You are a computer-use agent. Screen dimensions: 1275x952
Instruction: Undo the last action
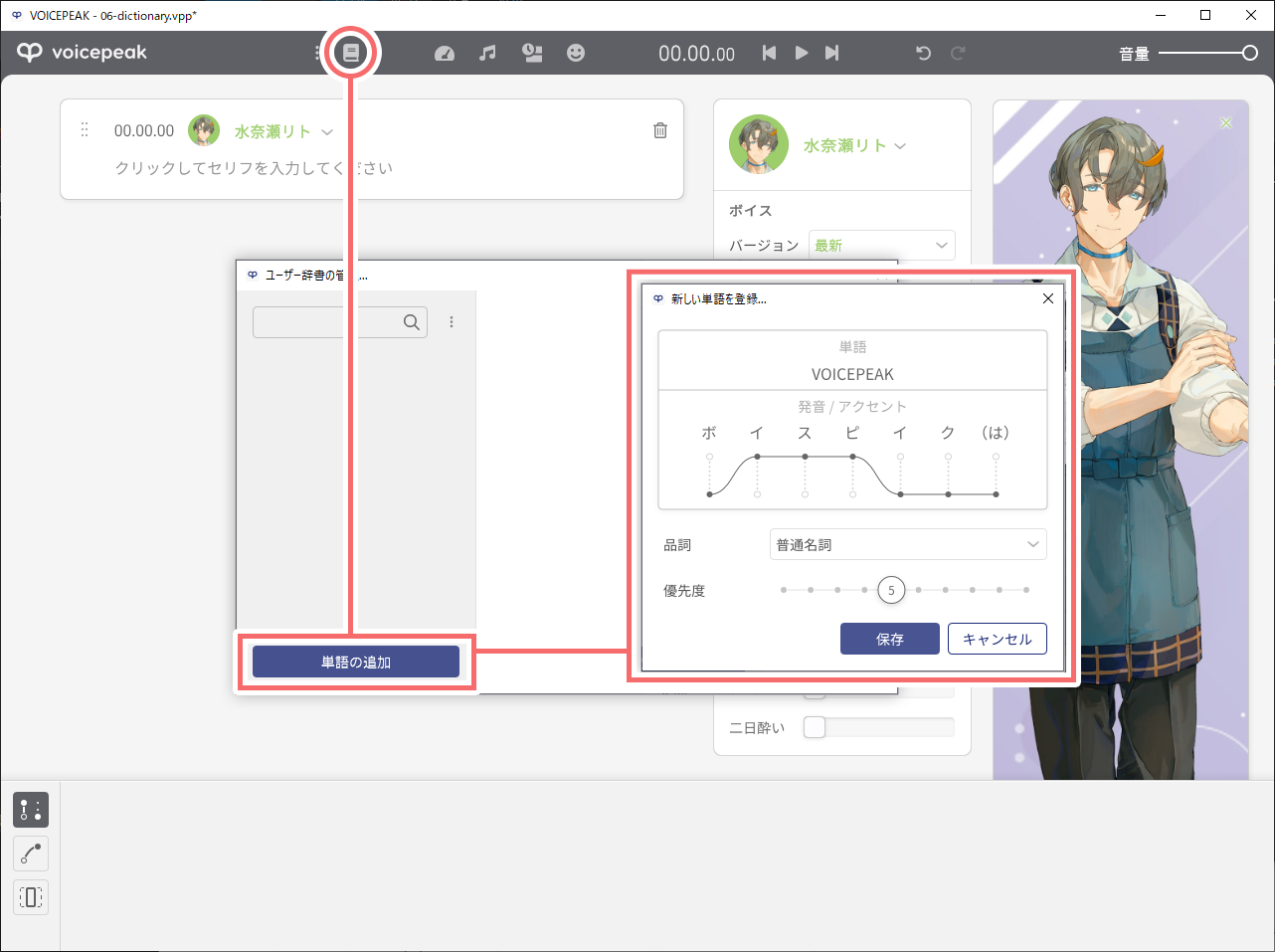[924, 54]
